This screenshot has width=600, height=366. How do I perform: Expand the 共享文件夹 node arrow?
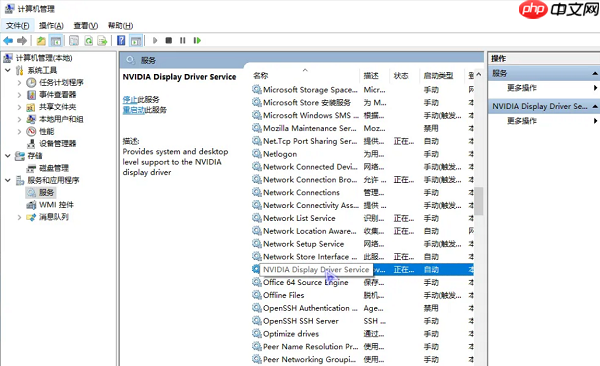coord(20,107)
